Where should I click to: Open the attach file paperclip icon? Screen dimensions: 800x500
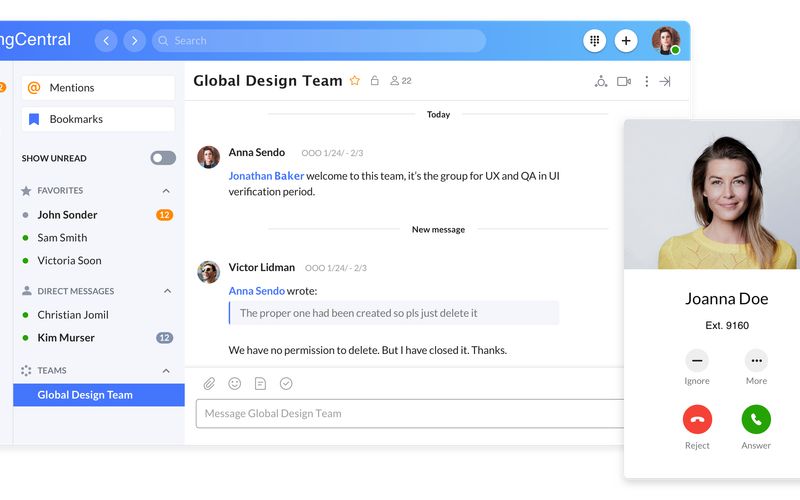click(209, 383)
